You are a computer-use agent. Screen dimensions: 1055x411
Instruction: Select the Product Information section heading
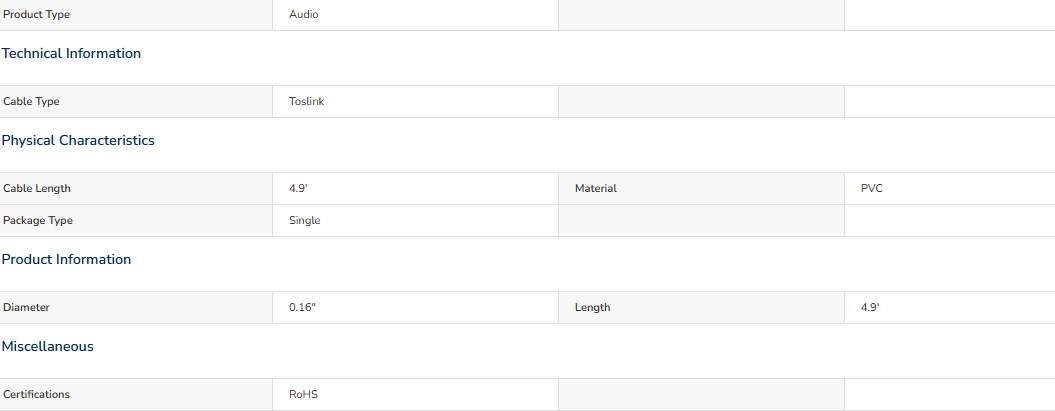click(66, 259)
